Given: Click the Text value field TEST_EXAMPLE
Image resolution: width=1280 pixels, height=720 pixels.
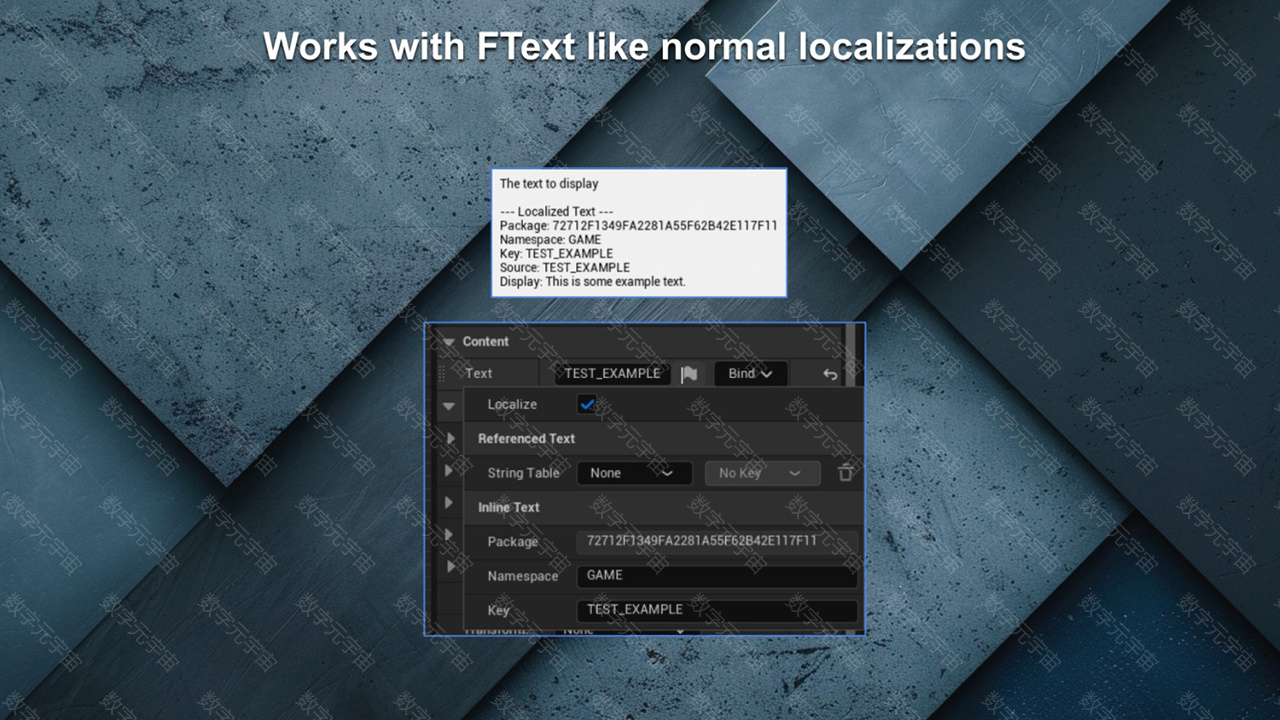Looking at the screenshot, I should tap(612, 373).
